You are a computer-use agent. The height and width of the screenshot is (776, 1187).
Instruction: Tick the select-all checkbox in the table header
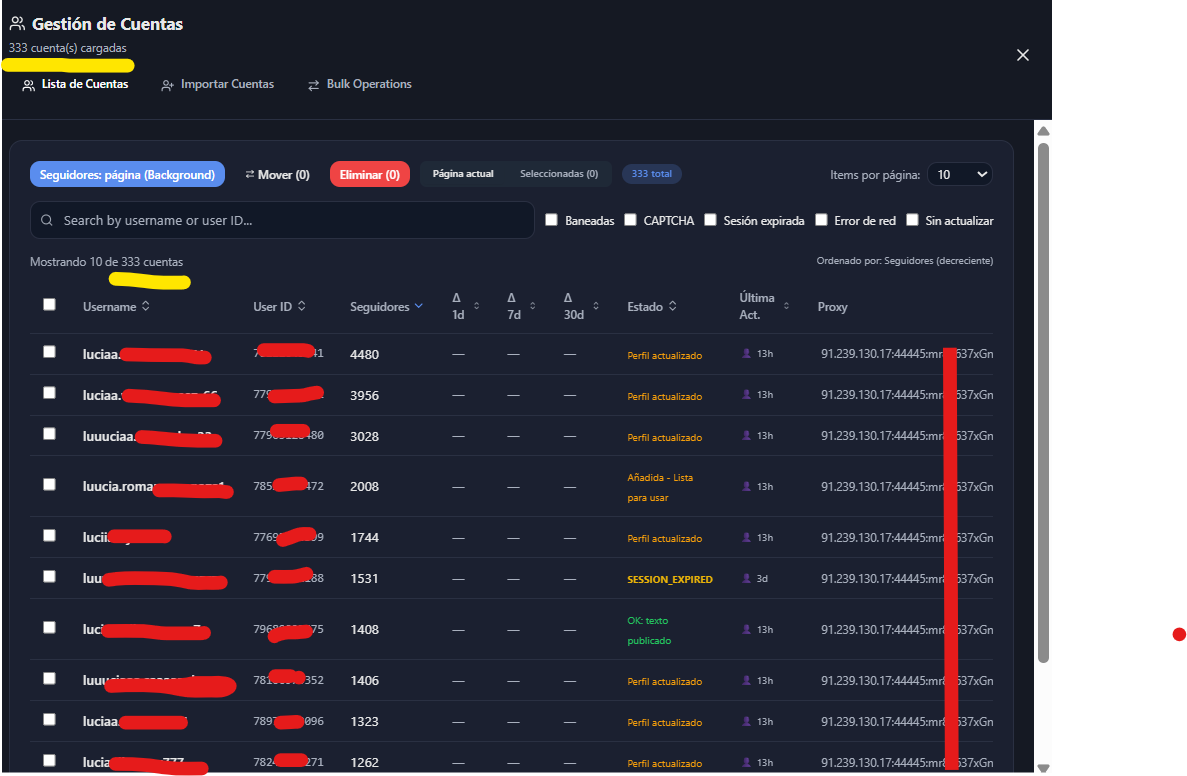pos(49,304)
